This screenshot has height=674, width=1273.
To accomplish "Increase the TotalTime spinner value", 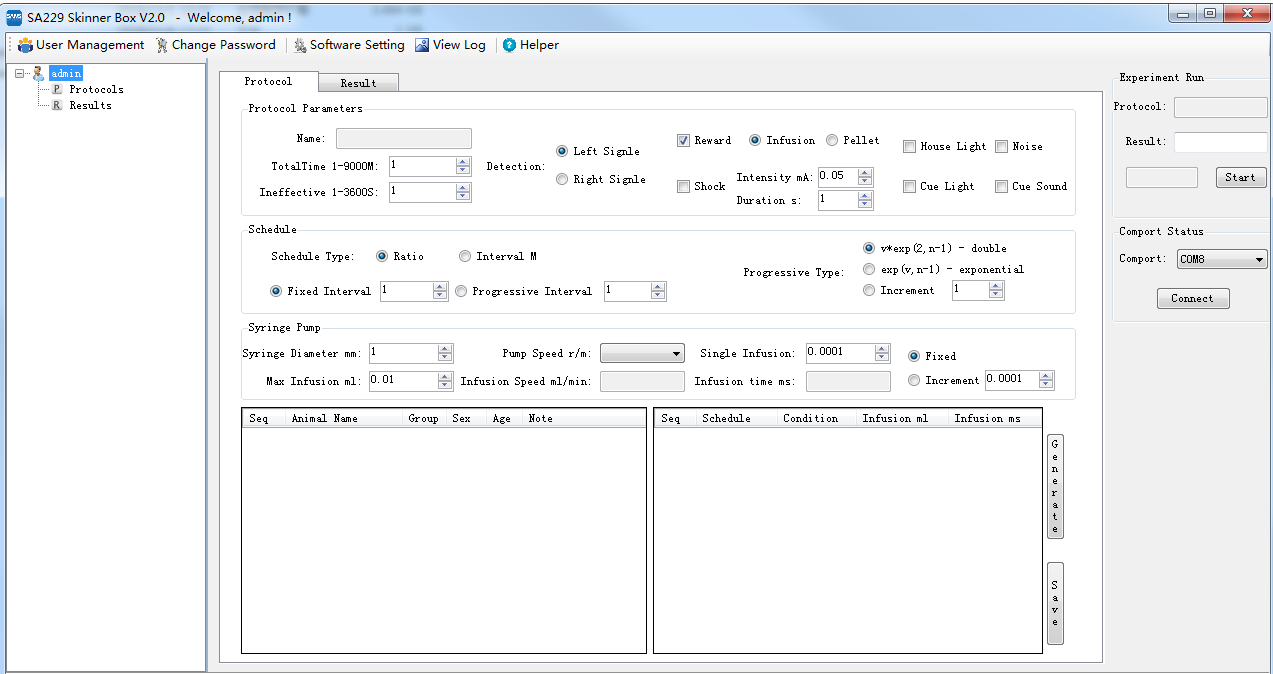I will click(x=462, y=161).
